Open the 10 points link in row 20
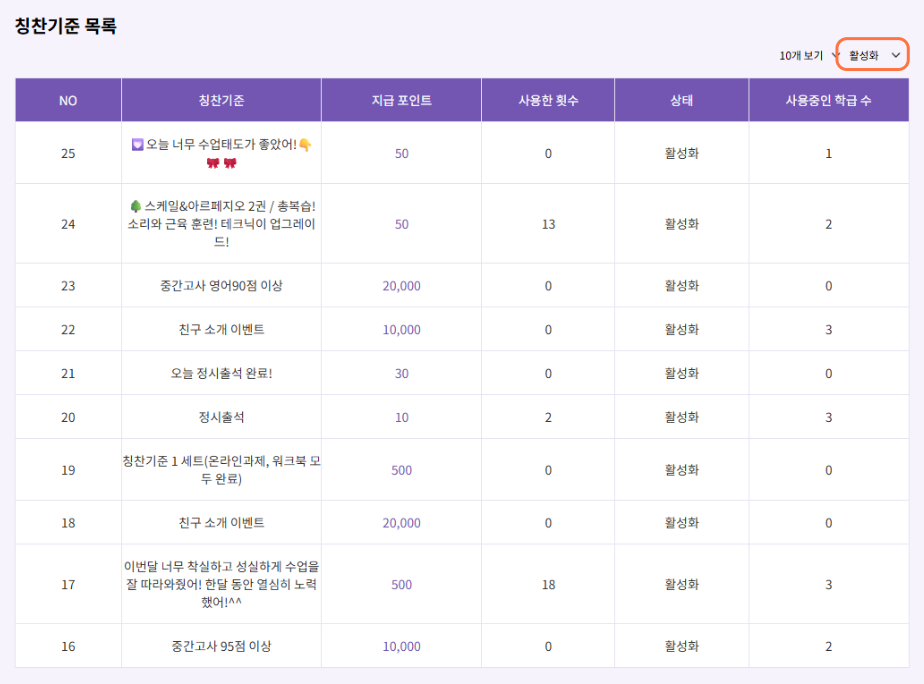 pos(401,417)
